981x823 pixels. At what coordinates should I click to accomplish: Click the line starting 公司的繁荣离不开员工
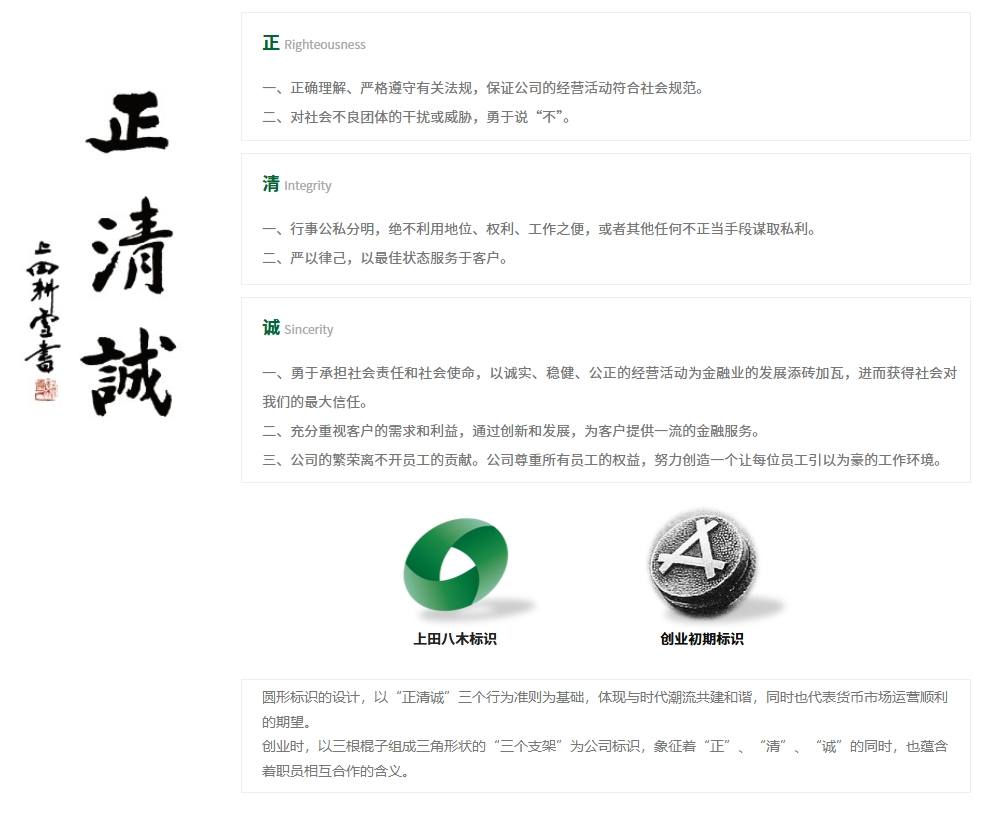[x=602, y=460]
